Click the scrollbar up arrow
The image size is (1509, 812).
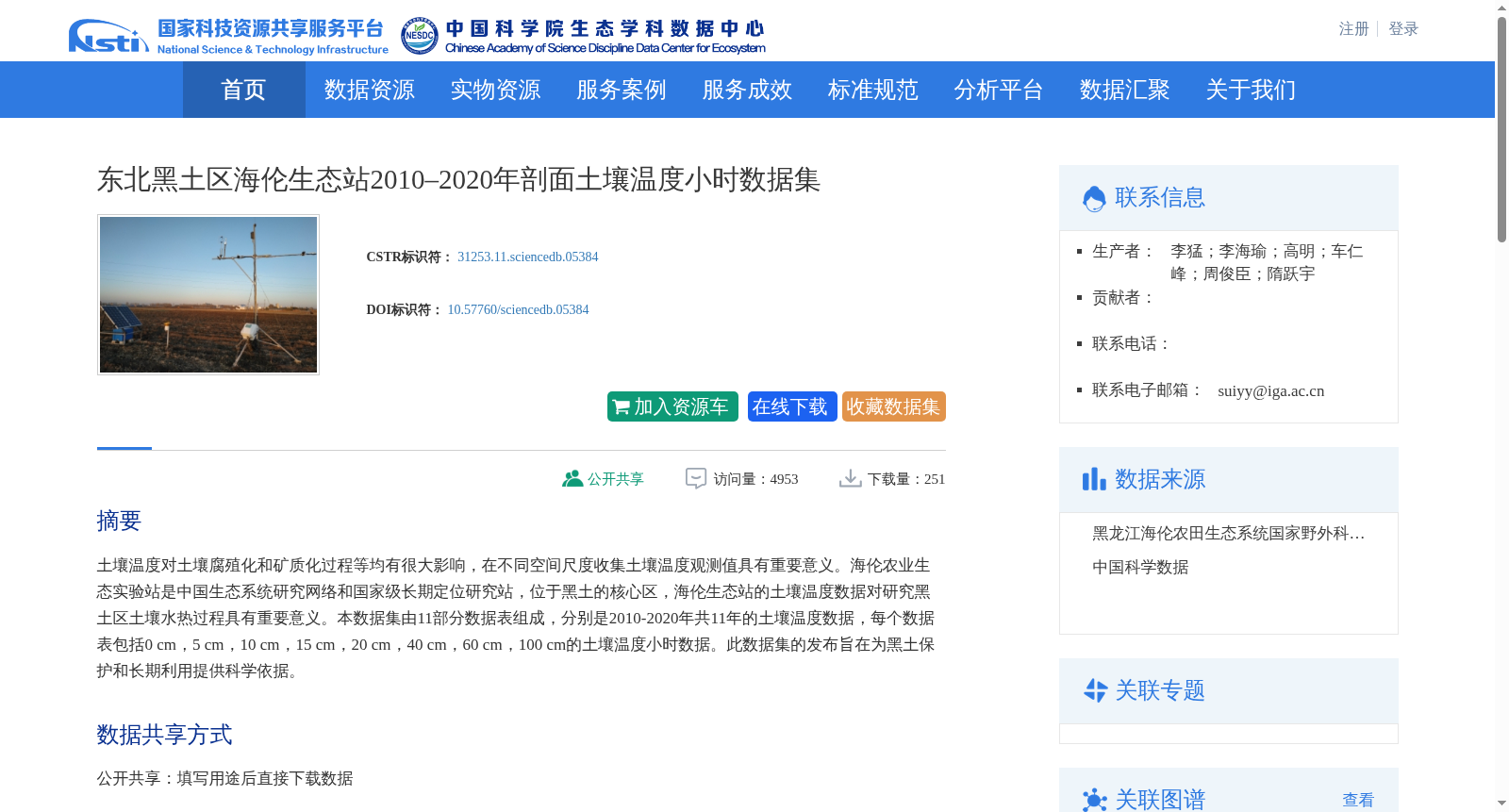point(1501,8)
